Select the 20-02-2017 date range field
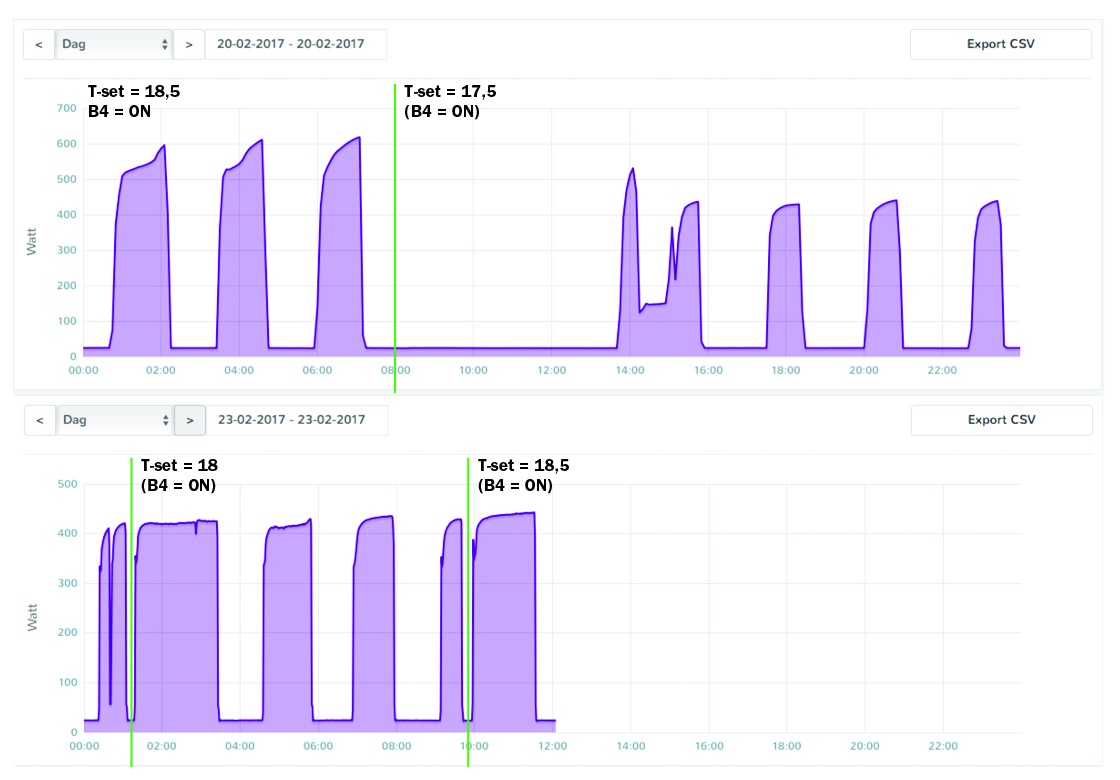This screenshot has height=780, width=1120. coord(296,44)
